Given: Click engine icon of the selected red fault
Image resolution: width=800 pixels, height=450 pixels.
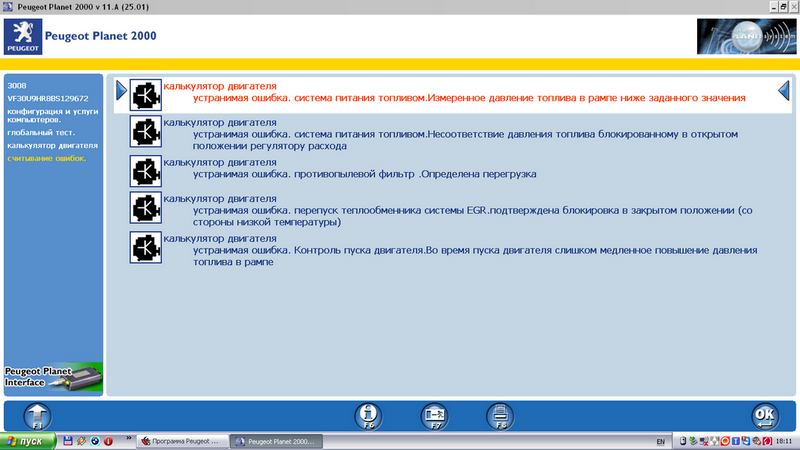Looking at the screenshot, I should pos(146,95).
